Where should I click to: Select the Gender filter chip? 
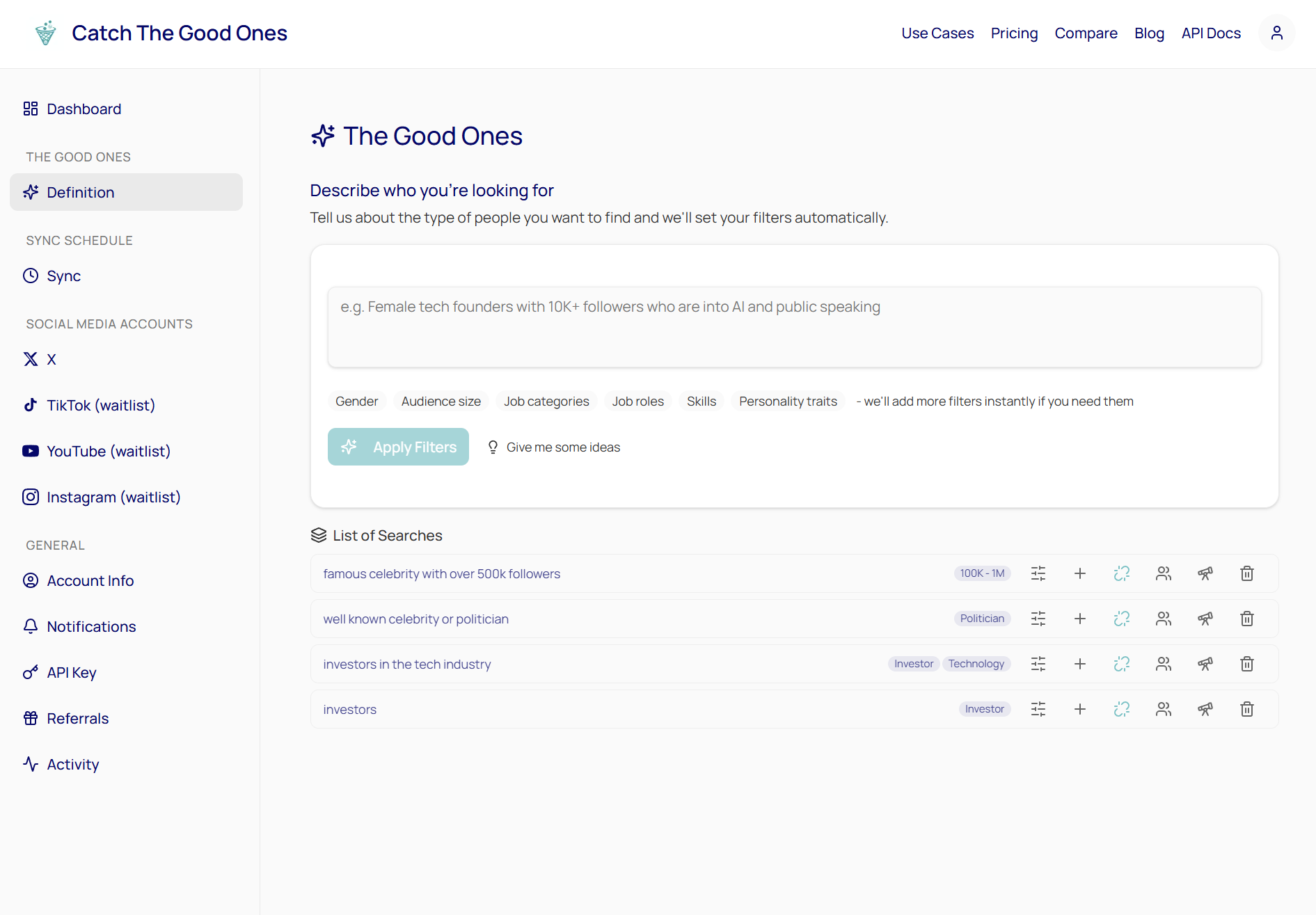356,401
